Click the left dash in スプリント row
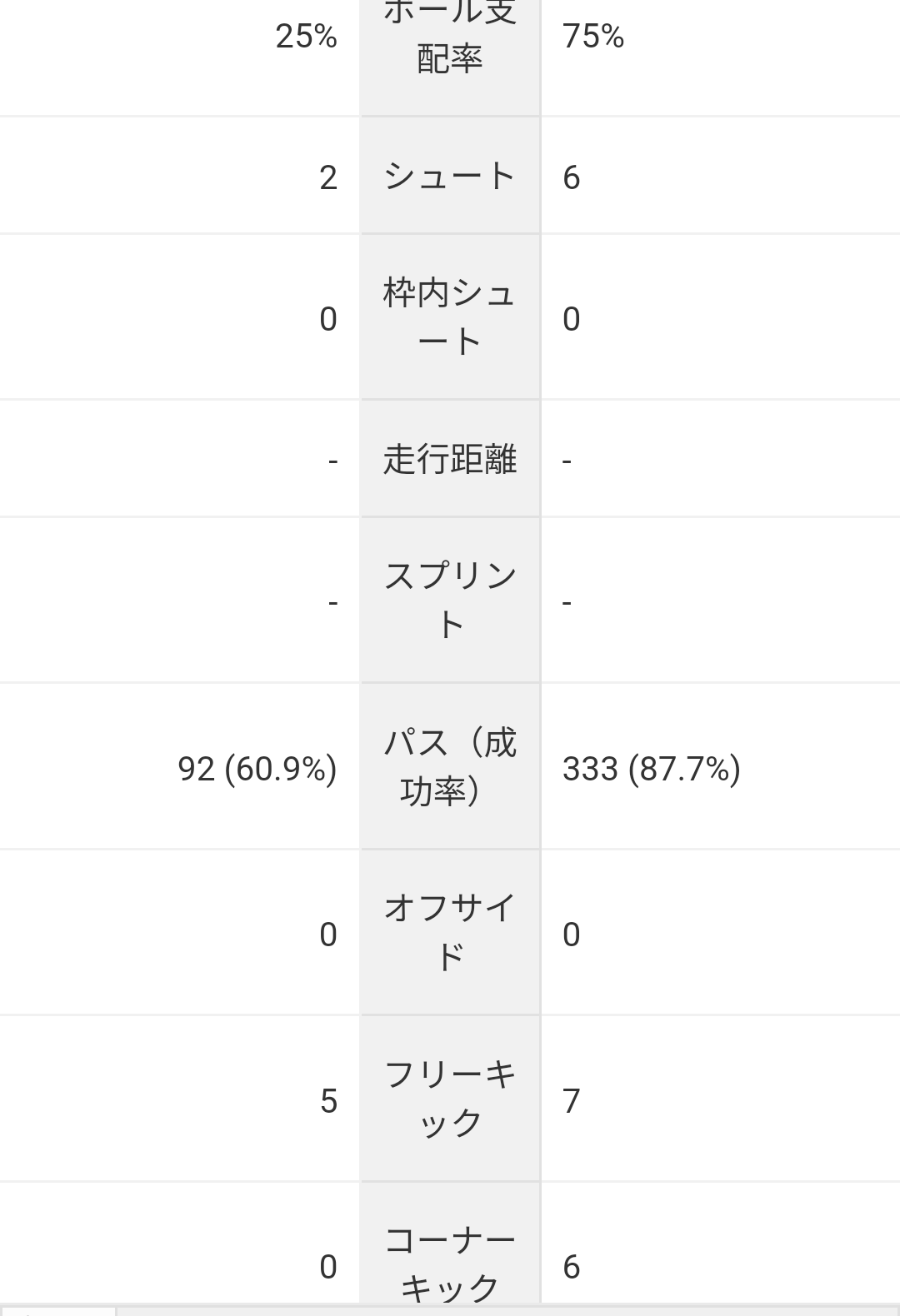The image size is (900, 1316). 332,602
